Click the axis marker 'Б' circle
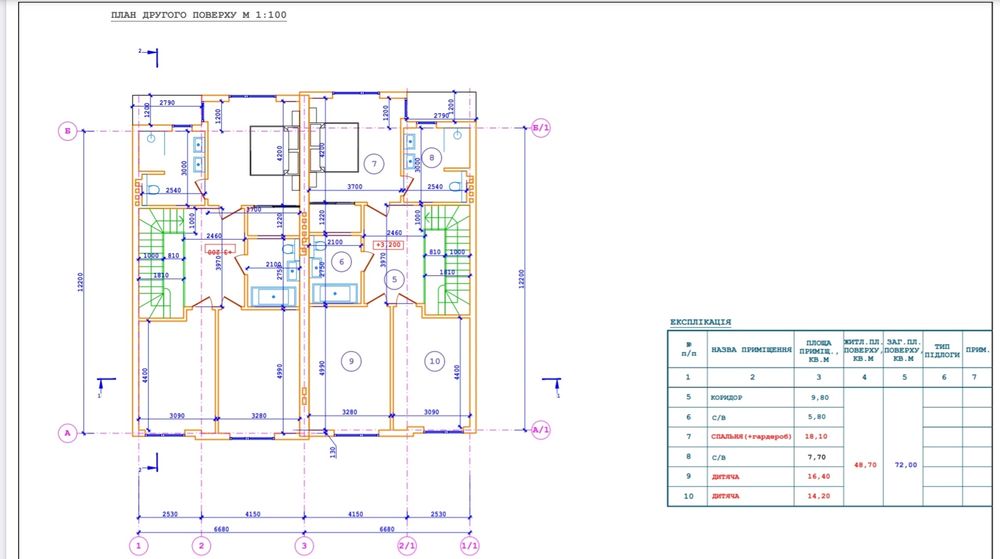 [x=67, y=131]
